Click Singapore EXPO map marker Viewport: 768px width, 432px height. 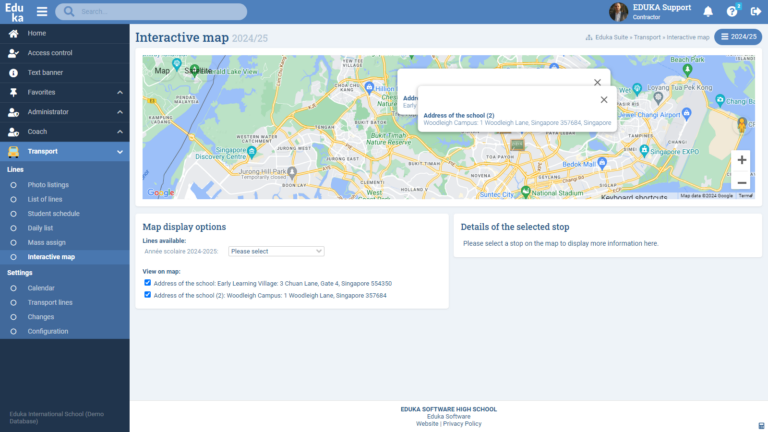(644, 150)
